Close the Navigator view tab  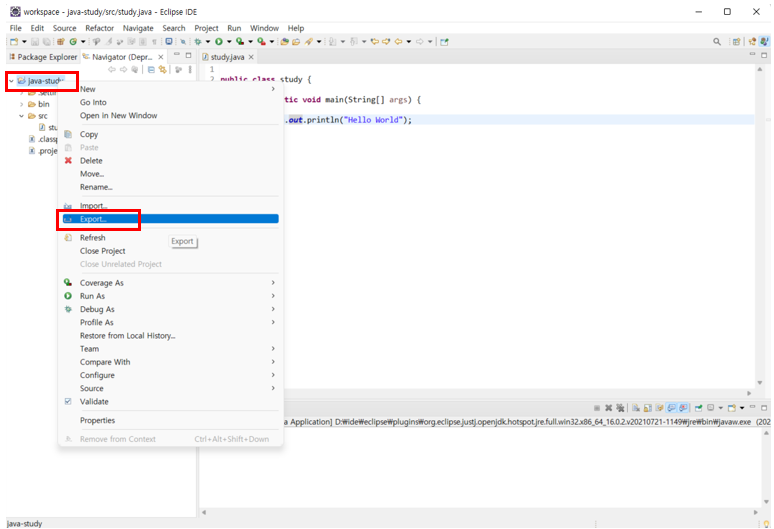tap(160, 57)
